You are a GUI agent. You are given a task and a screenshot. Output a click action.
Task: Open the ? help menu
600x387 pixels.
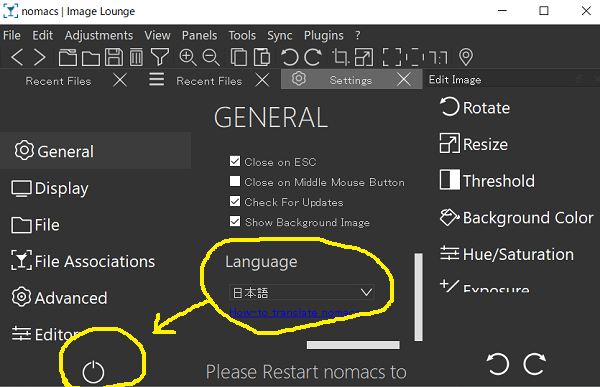[x=358, y=36]
